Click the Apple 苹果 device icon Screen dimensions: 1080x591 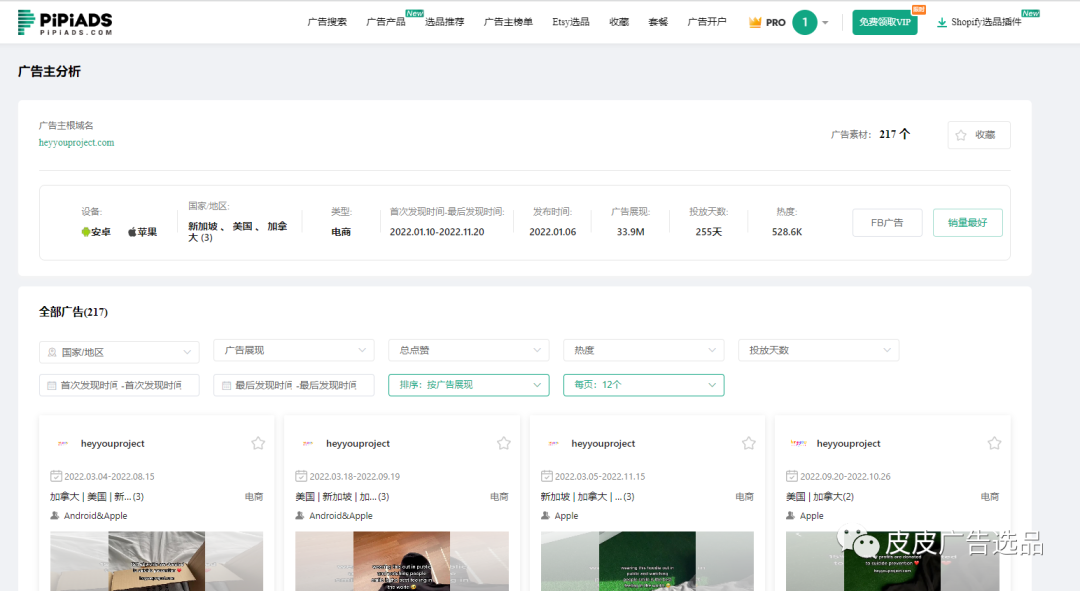132,232
